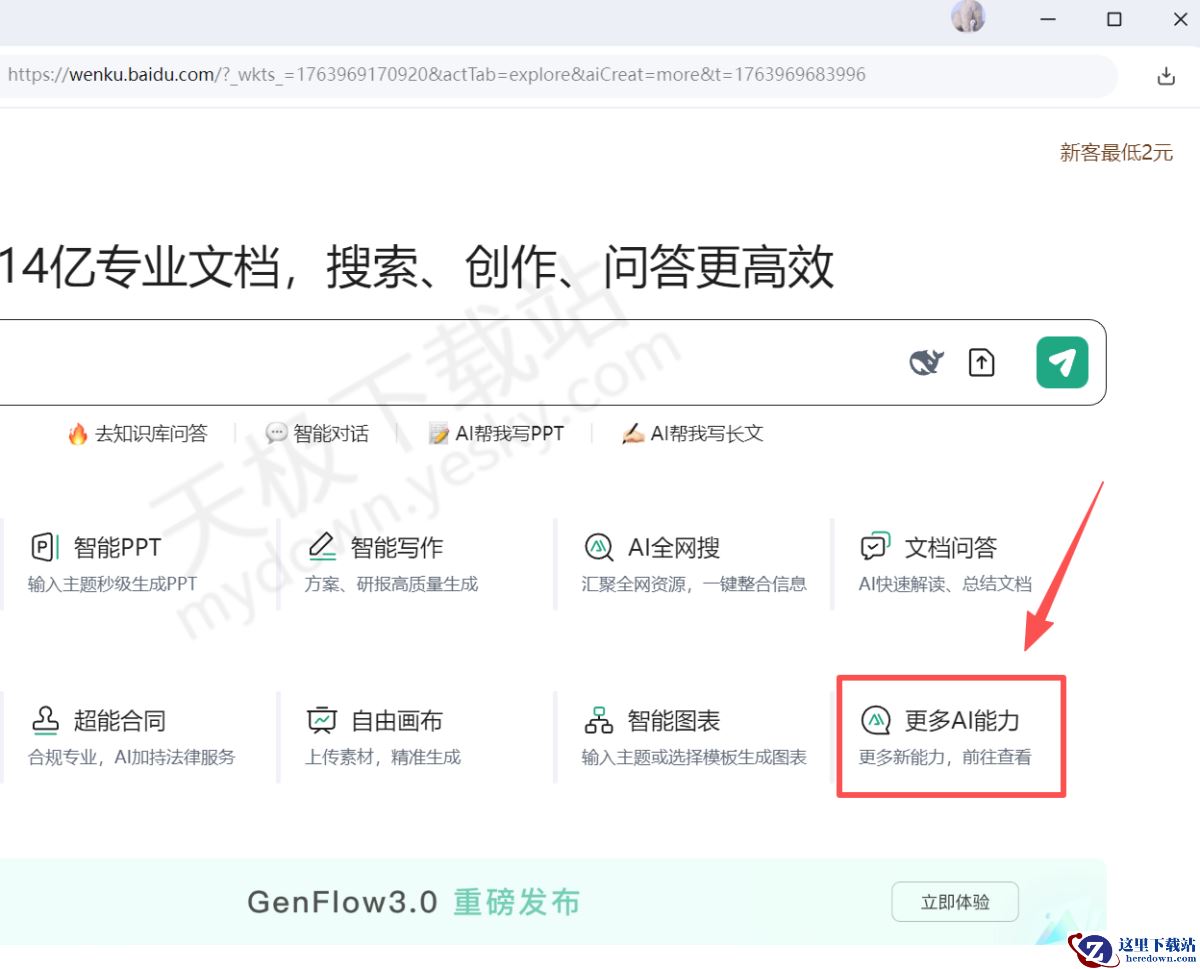Select the 智能PPT feature icon

click(x=44, y=547)
